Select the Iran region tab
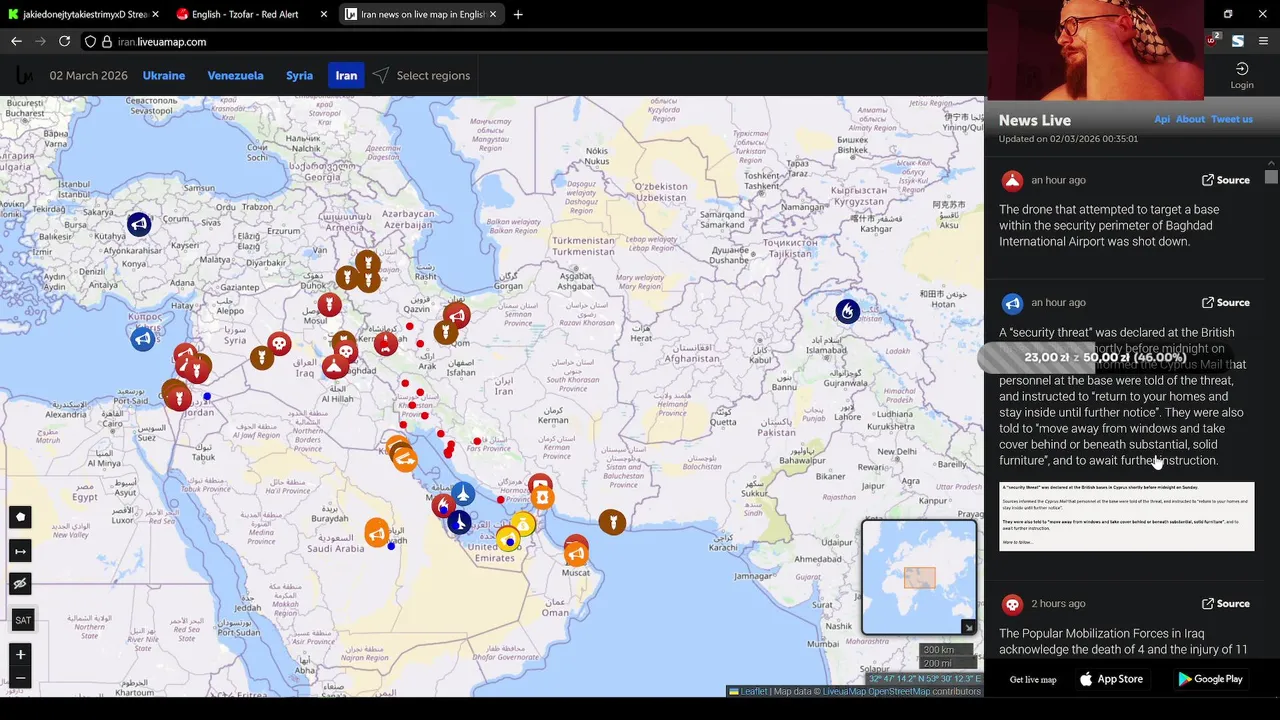The width and height of the screenshot is (1280, 720). click(346, 76)
